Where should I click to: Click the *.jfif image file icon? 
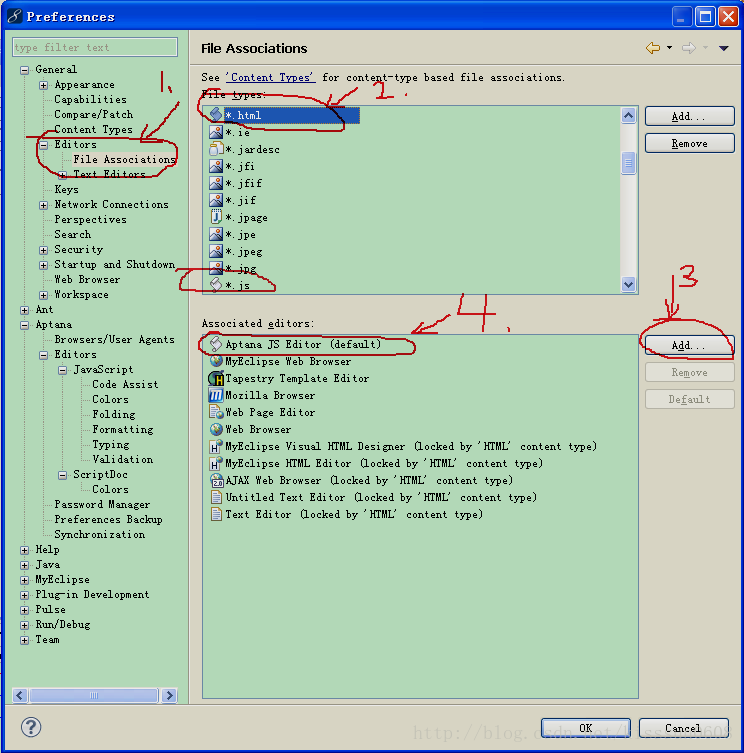click(216, 183)
